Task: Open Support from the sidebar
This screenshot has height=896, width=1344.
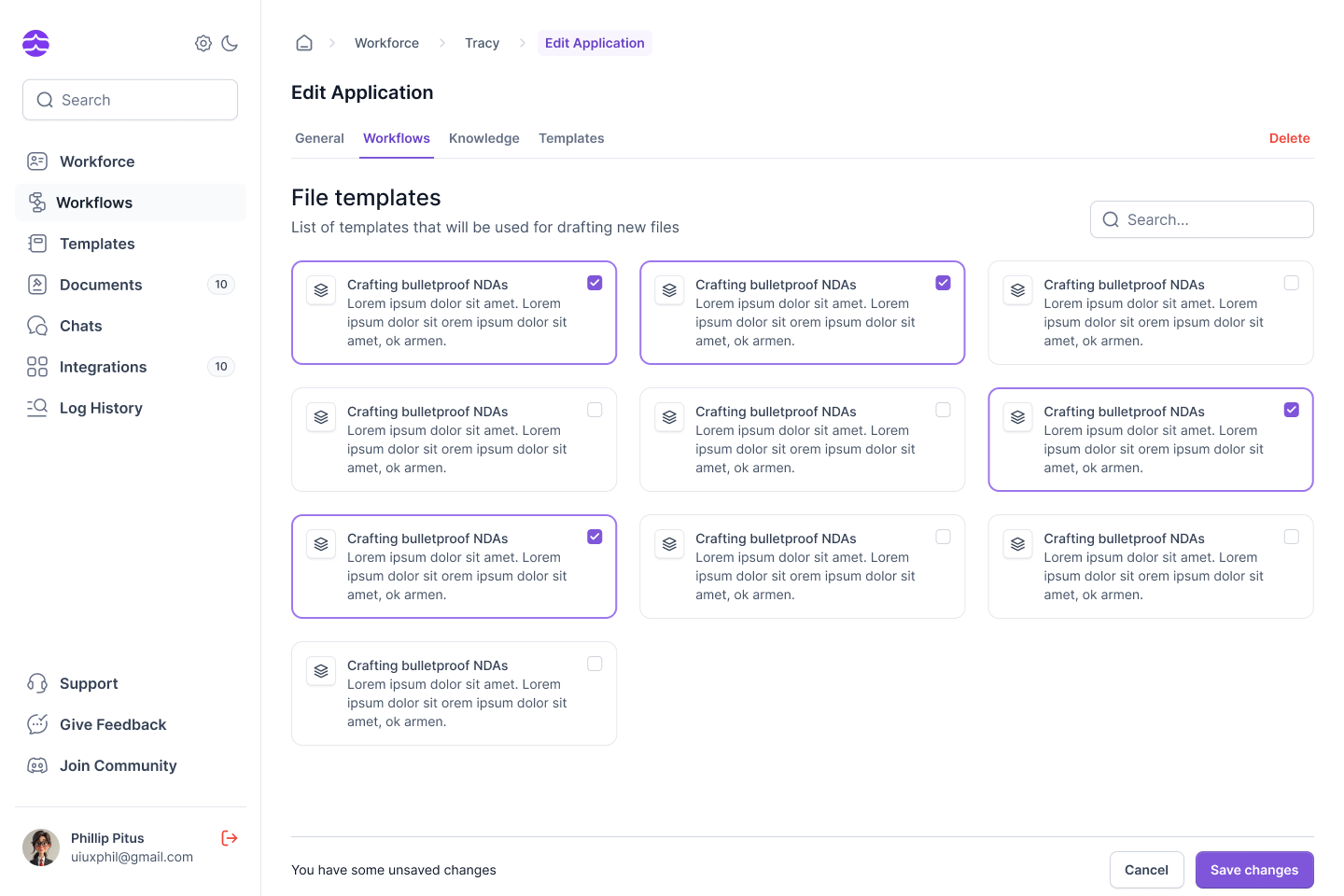Action: tap(37, 683)
